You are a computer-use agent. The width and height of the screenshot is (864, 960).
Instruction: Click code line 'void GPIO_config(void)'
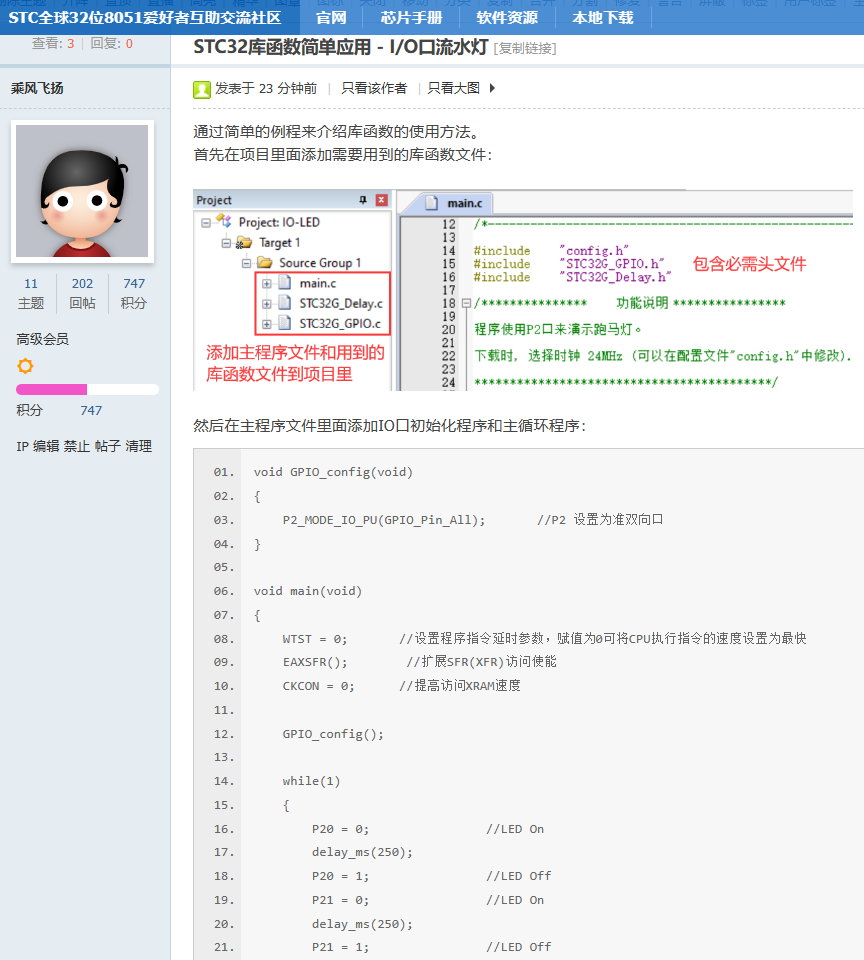pos(333,472)
